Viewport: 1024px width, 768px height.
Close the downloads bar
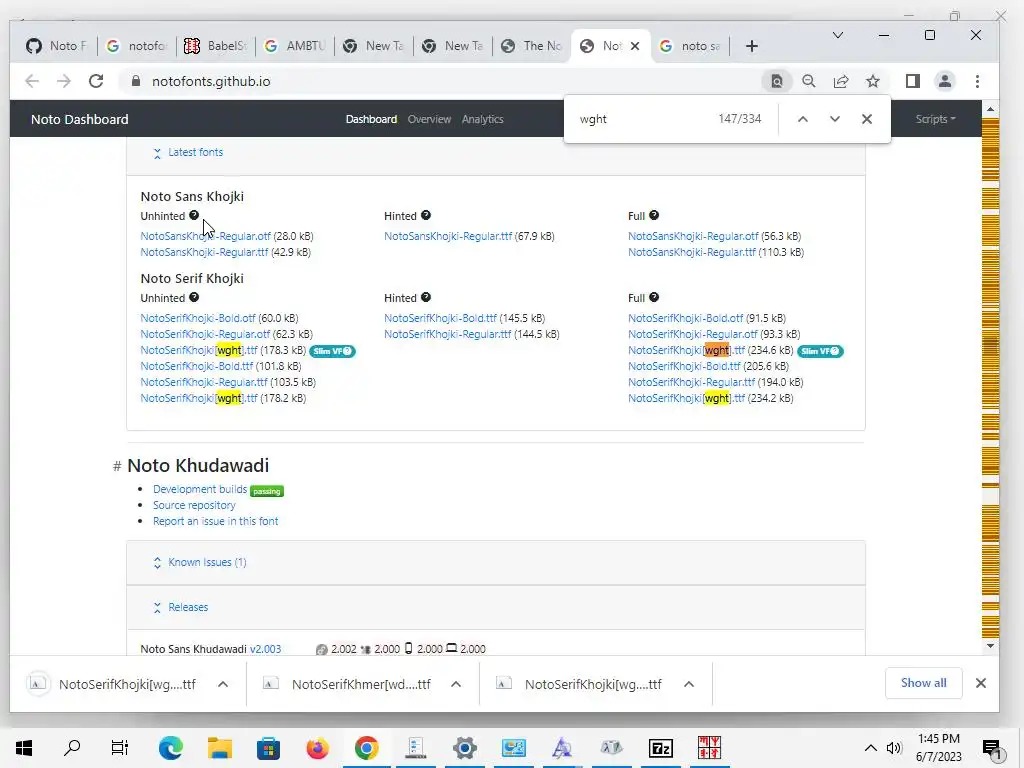tap(980, 683)
